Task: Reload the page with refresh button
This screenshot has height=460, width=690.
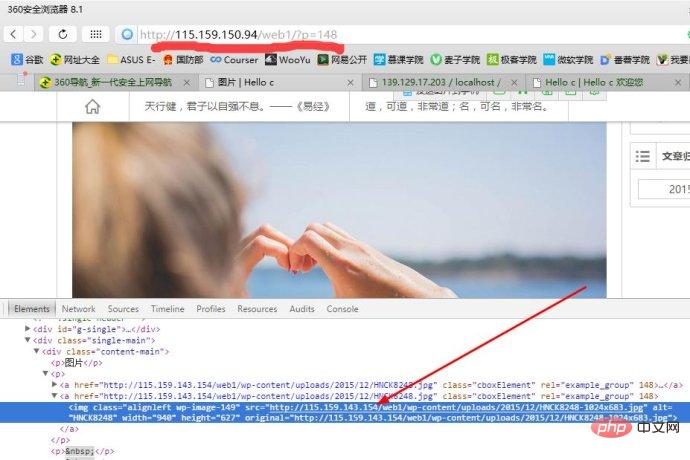Action: pos(63,34)
